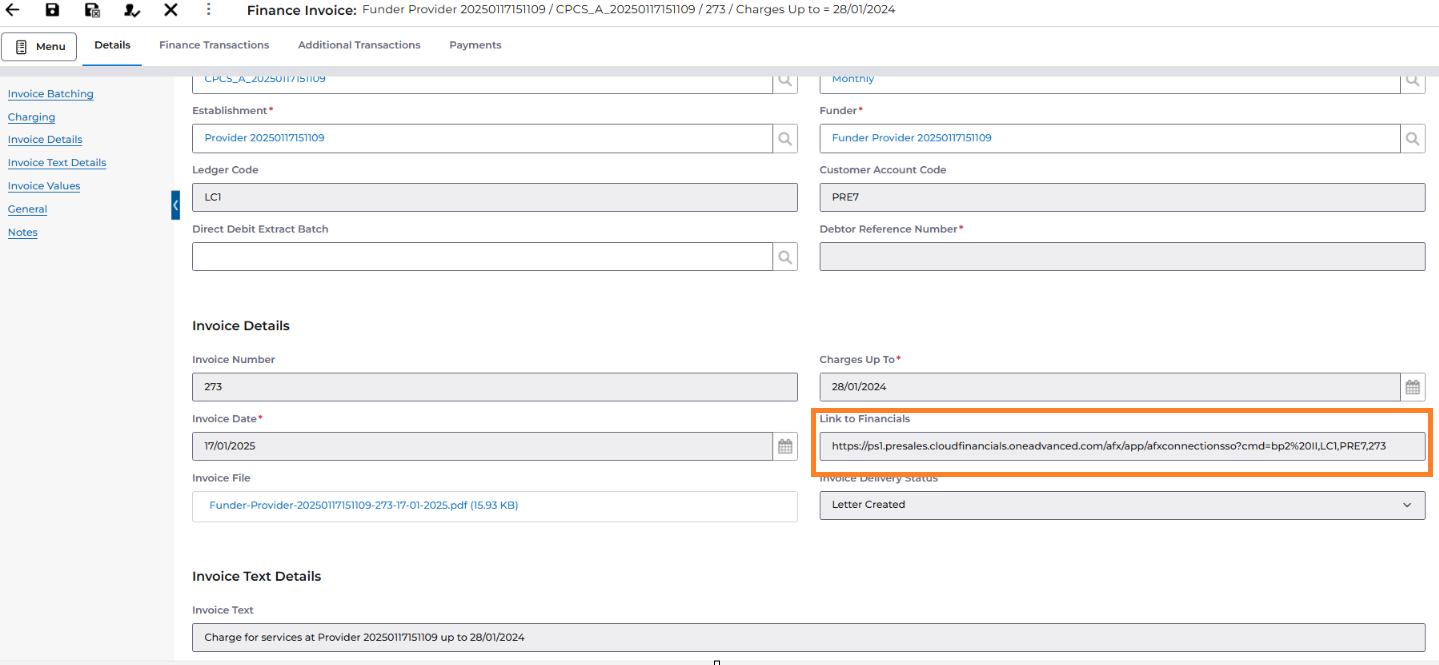Click the Direct Debit Extract Batch field
1439x665 pixels.
482,257
